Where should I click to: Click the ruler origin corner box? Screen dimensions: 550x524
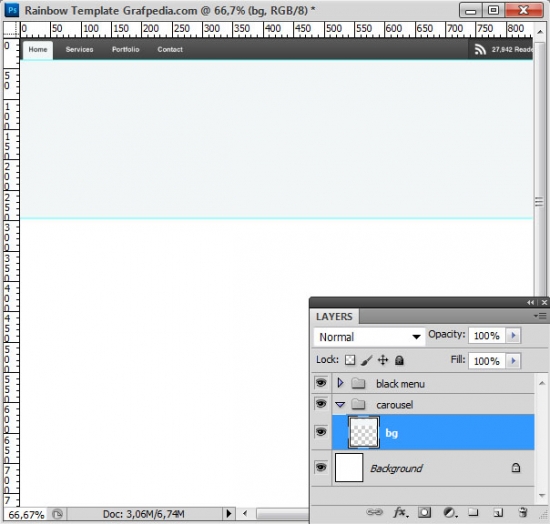(11, 29)
